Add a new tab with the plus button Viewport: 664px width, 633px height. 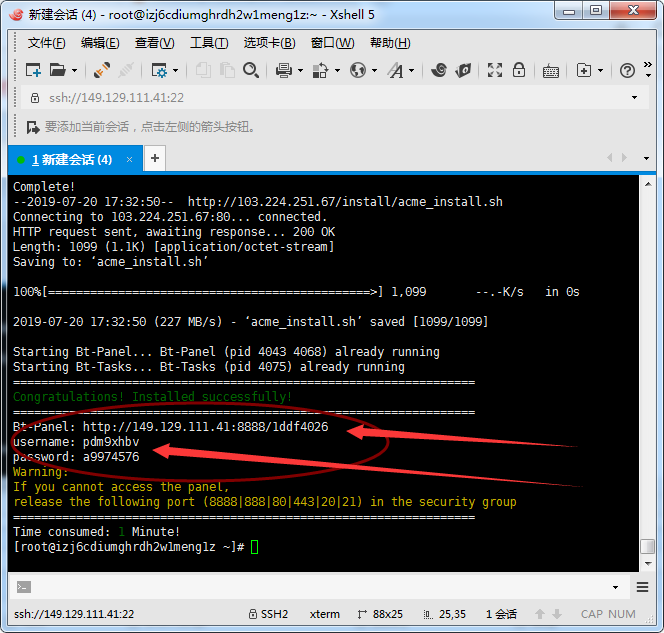coord(155,159)
